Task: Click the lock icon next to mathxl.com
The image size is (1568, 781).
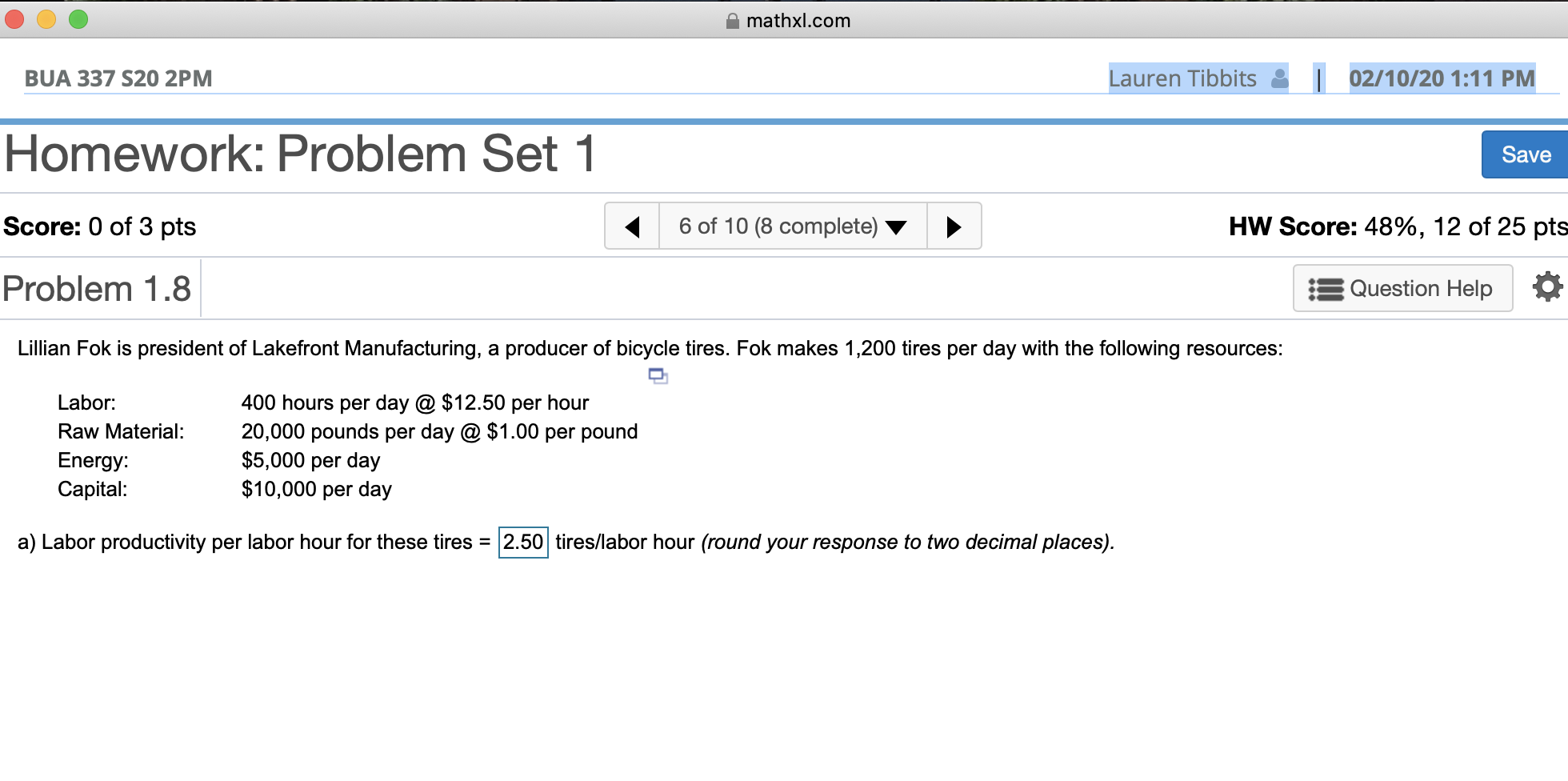Action: pyautogui.click(x=732, y=21)
